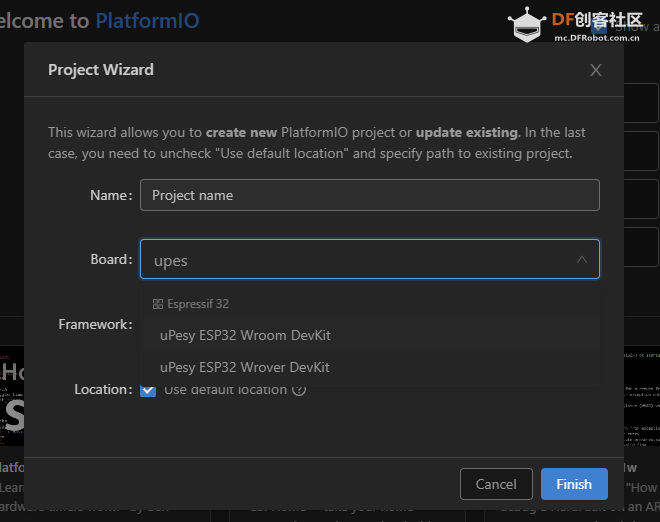660x522 pixels.
Task: Click the Board field label
Action: (112, 259)
